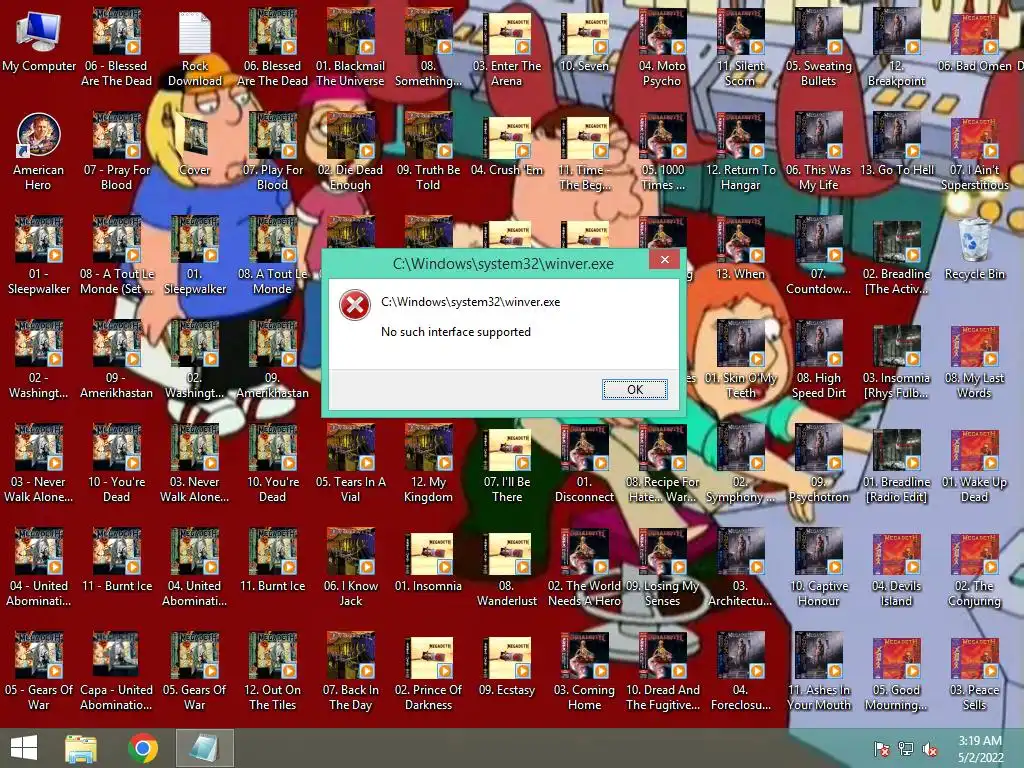Select the '08 - A Tout Le Monde (Set...' file
Image resolution: width=1024 pixels, height=768 pixels.
tap(116, 256)
